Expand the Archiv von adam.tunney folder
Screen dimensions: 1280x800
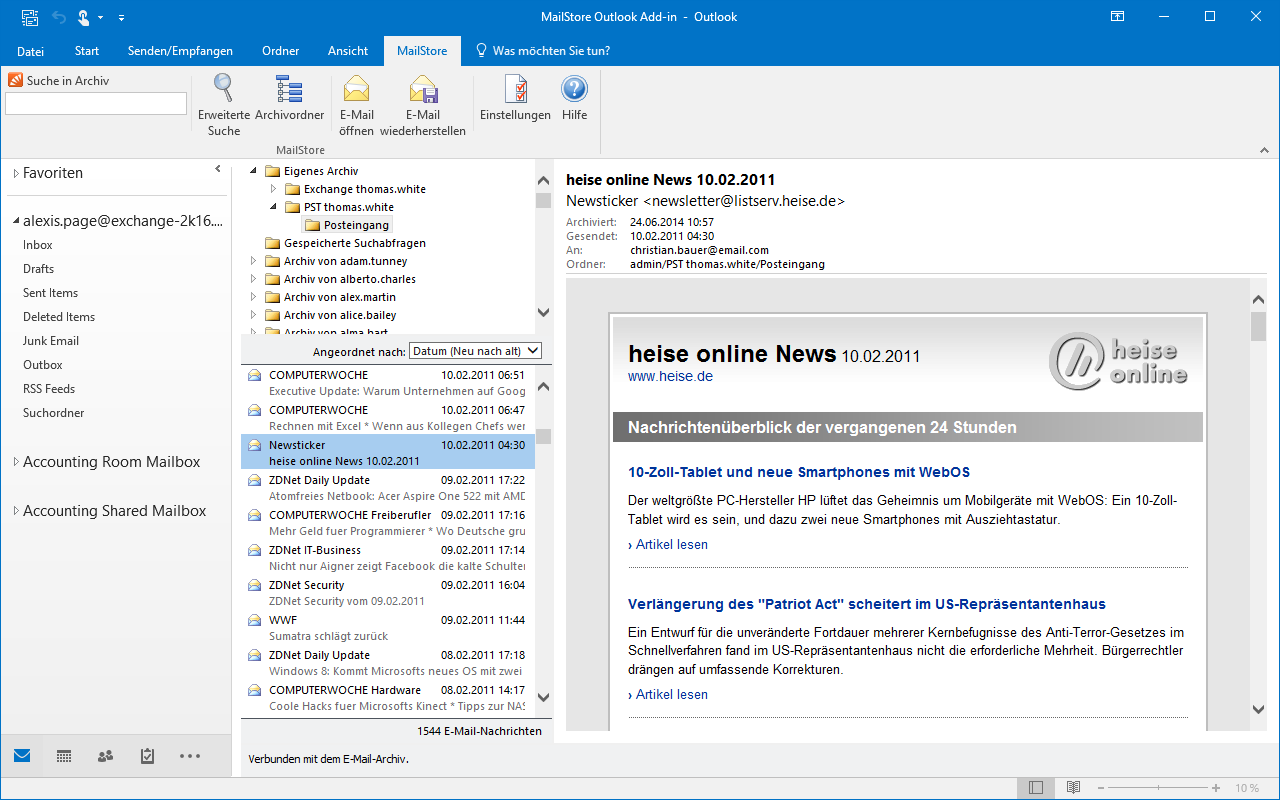coord(253,260)
